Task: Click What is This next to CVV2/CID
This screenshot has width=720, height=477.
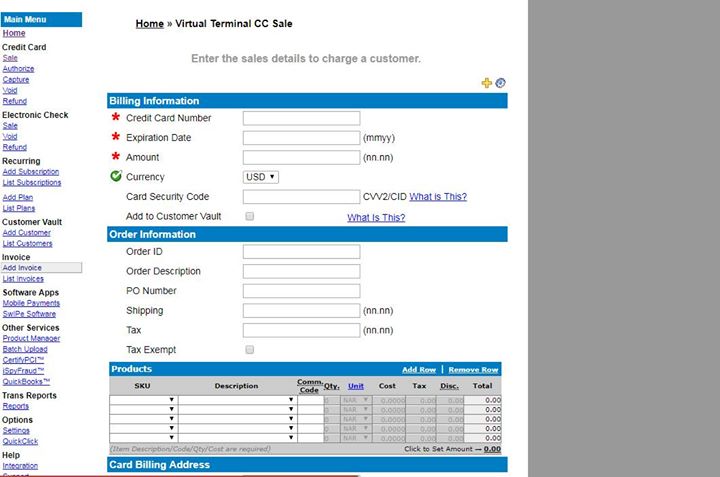Action: coord(438,196)
